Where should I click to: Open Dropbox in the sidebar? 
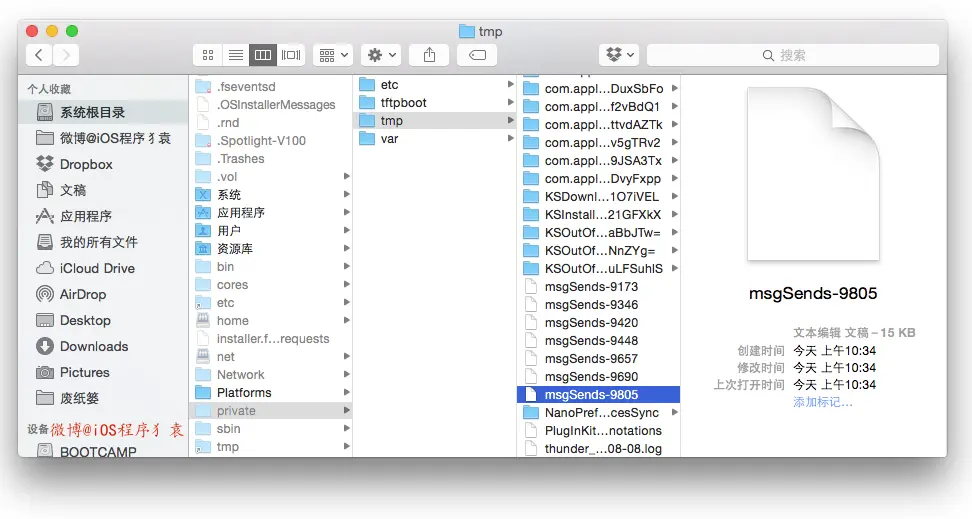(103, 164)
